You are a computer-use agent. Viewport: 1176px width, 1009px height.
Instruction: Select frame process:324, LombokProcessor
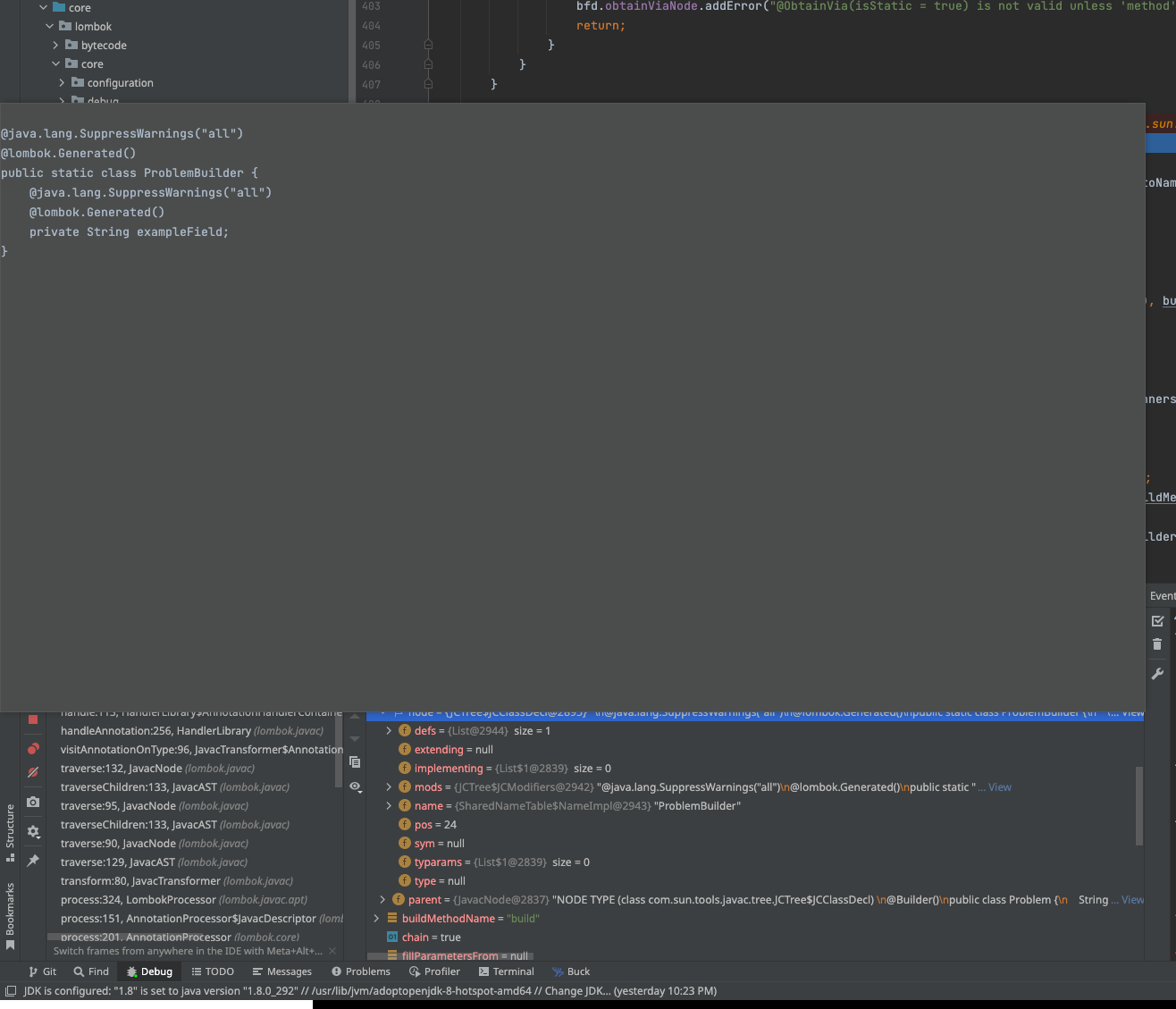click(184, 900)
